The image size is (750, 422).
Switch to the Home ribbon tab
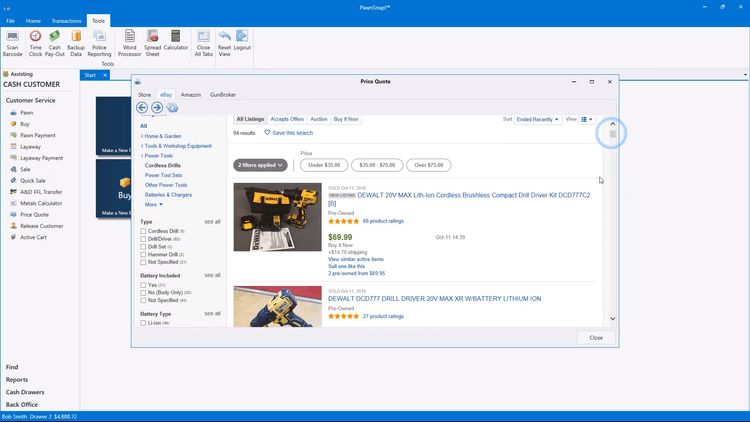coord(33,21)
